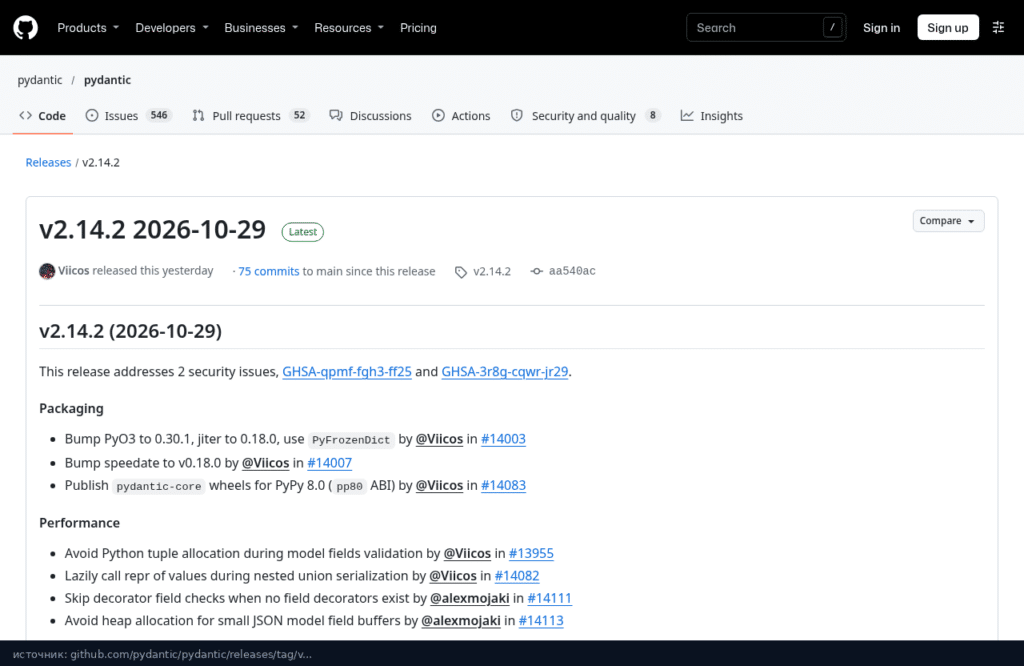Open Security and quality tab

pyautogui.click(x=585, y=116)
